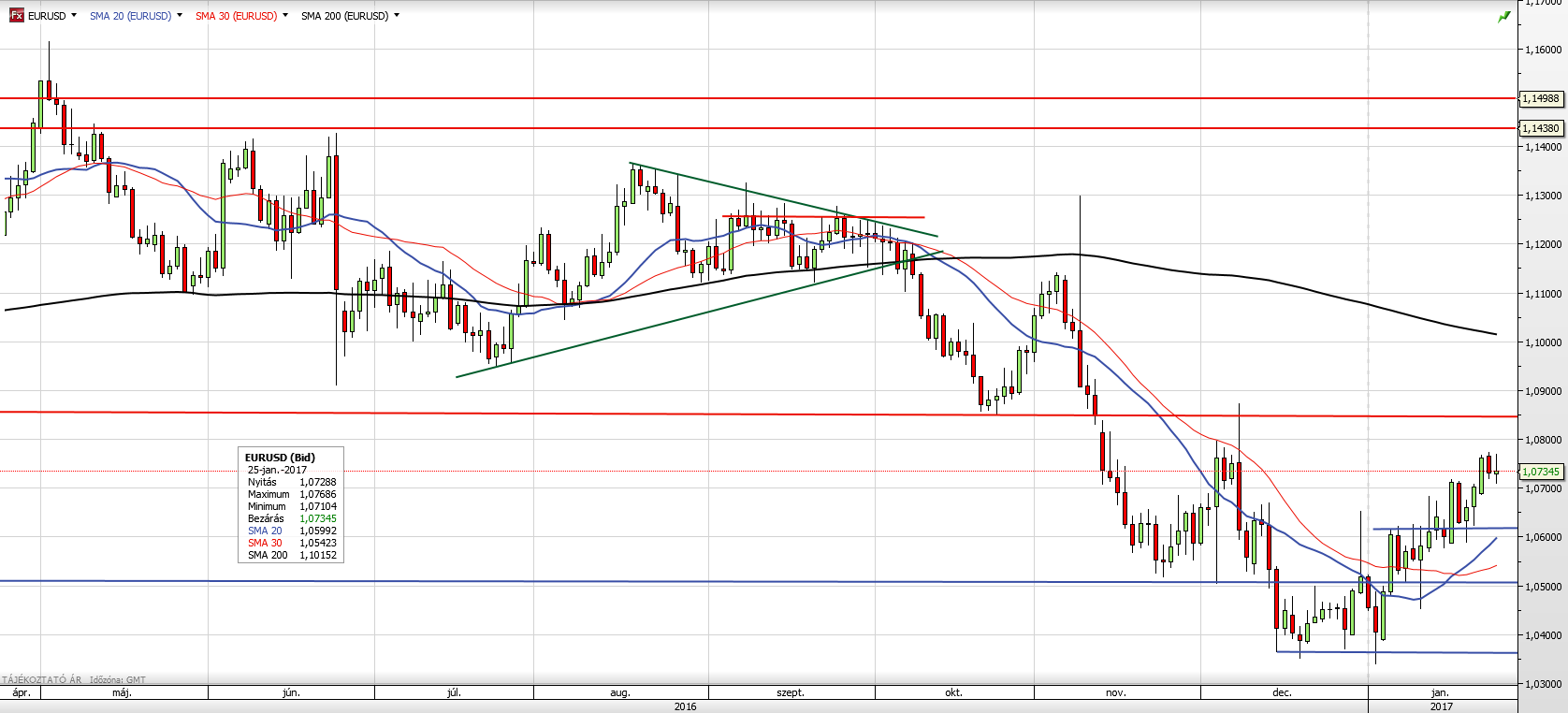Click the Nyitás label in data box

(x=262, y=482)
